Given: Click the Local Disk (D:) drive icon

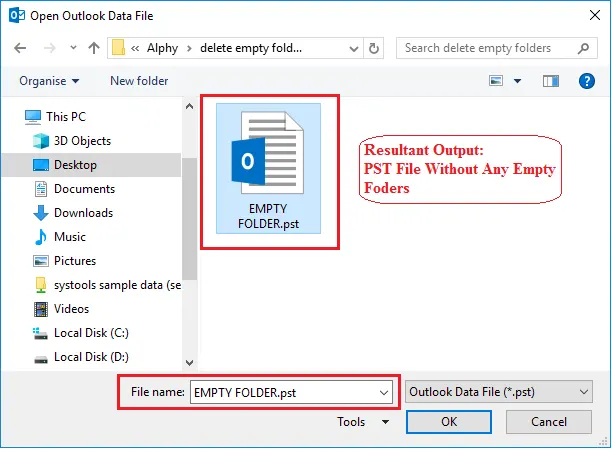Looking at the screenshot, I should point(41,359).
